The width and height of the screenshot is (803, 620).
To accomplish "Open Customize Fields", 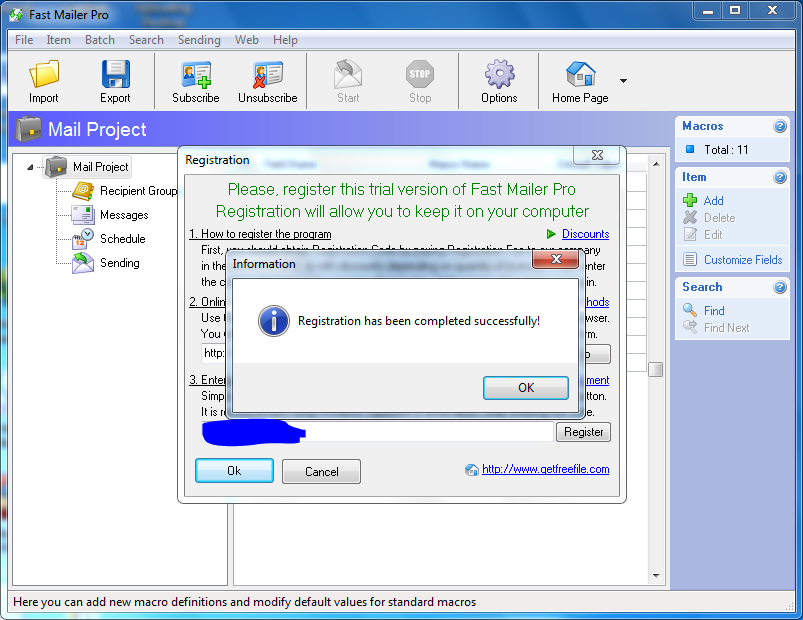I will 743,260.
